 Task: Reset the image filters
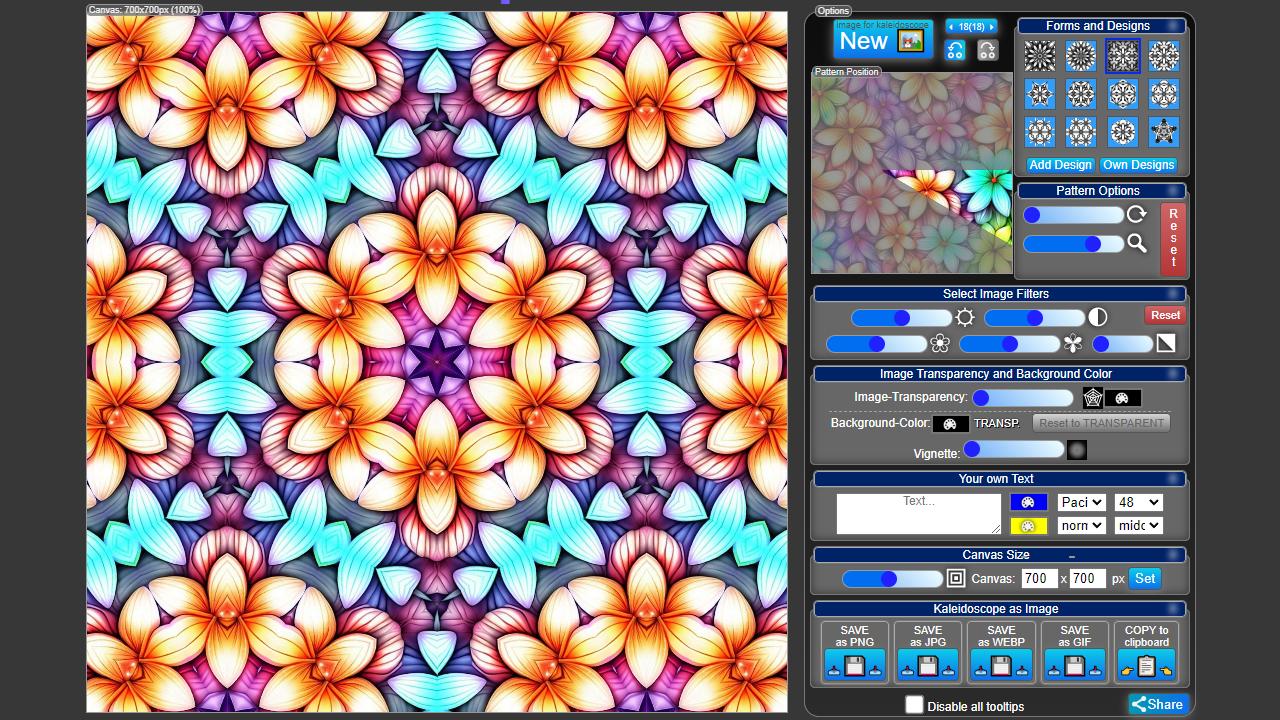coord(1165,315)
